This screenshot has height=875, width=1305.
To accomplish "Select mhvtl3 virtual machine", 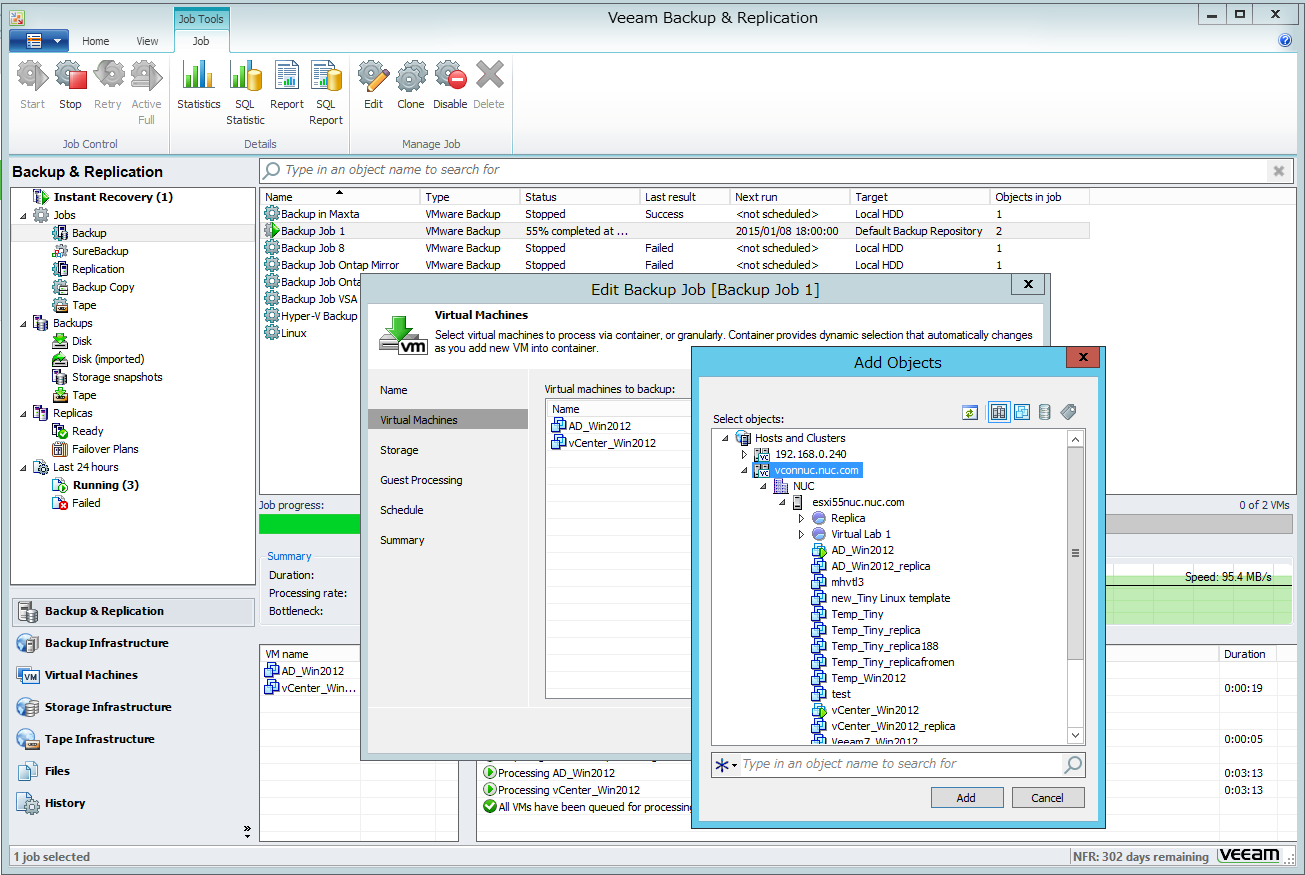I will coord(847,582).
